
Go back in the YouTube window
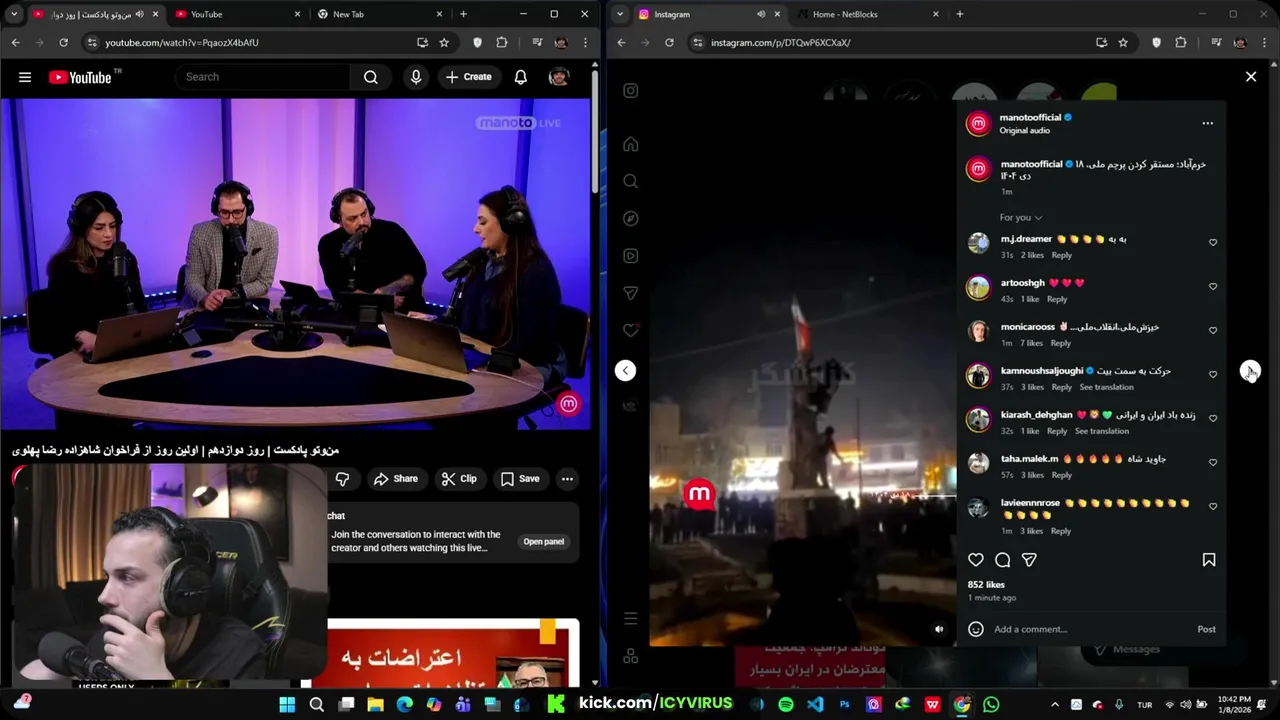(15, 43)
